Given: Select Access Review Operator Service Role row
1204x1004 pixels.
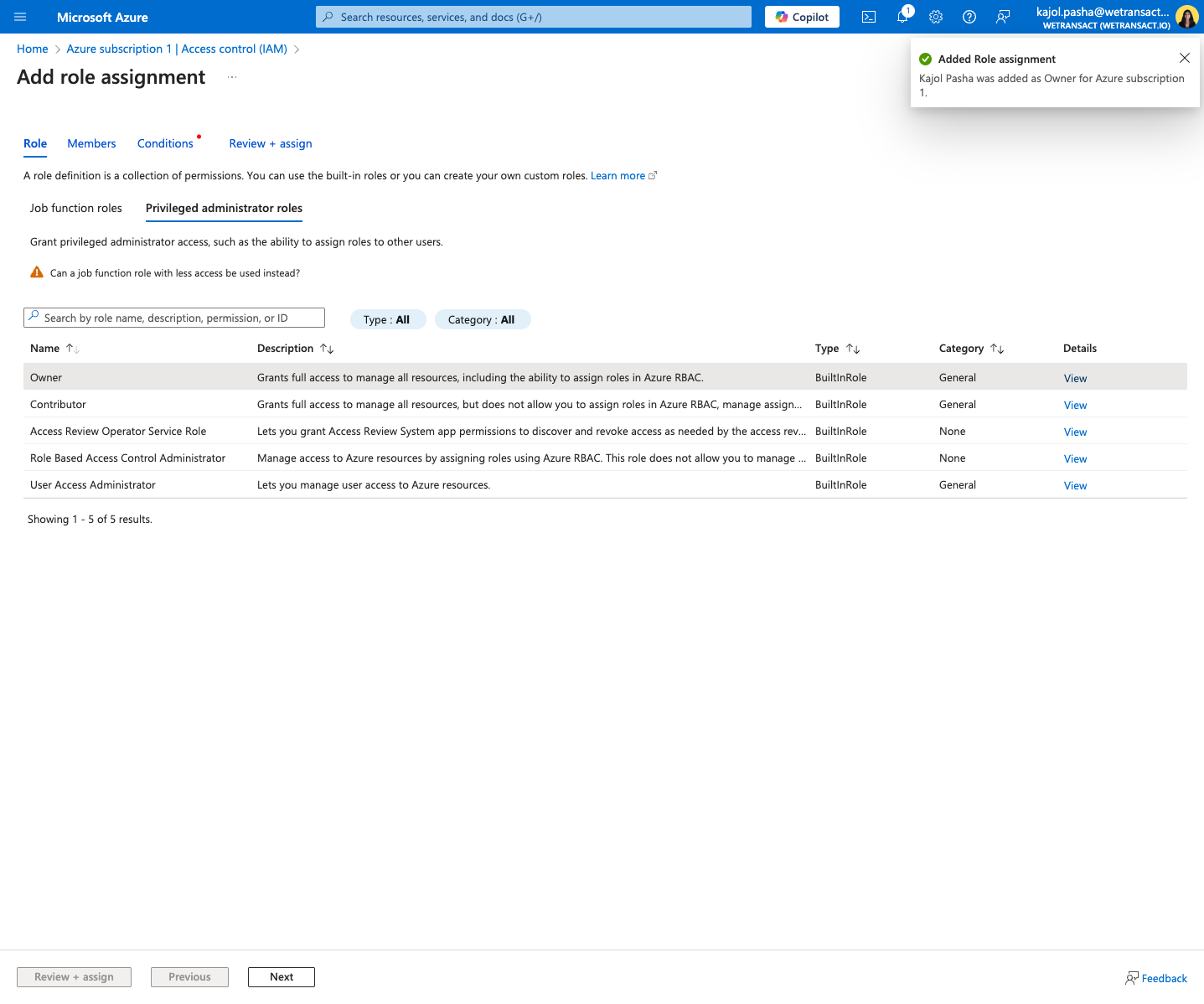Looking at the screenshot, I should tap(605, 431).
